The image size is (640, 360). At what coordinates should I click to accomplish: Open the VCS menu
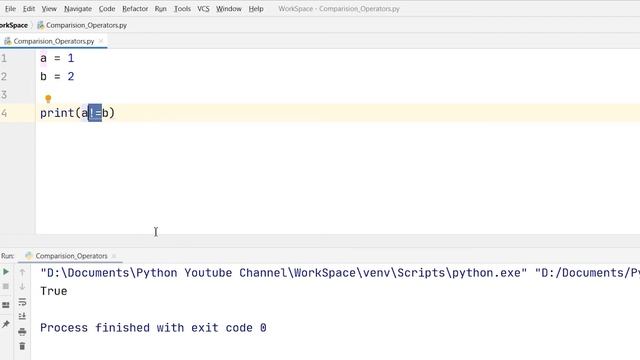(203, 9)
